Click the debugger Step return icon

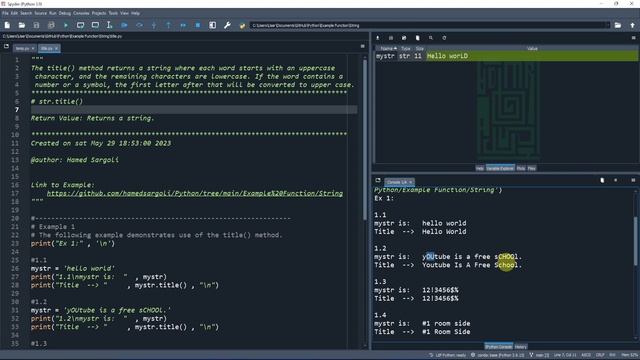point(168,25)
